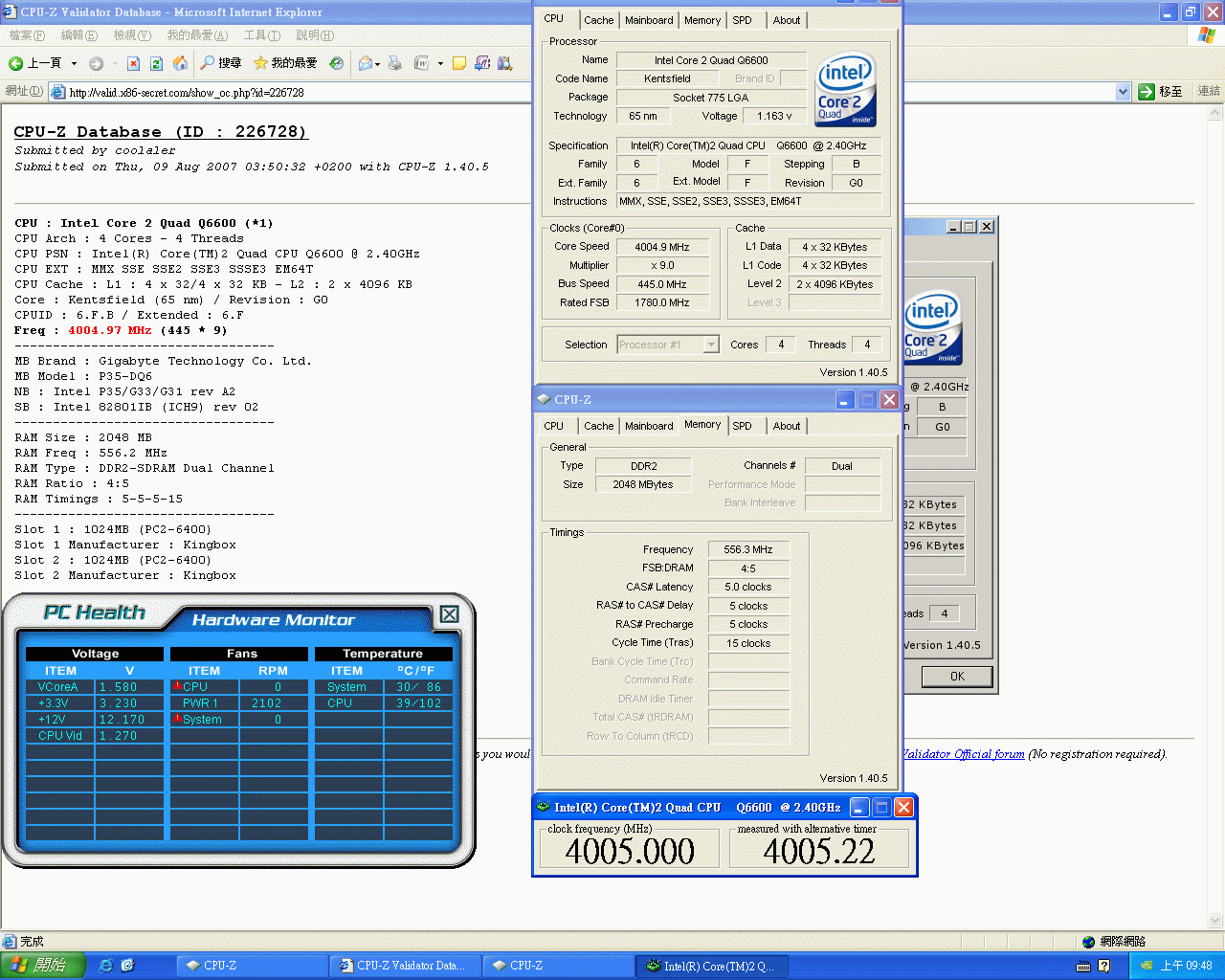
Task: Open the 我的最愛(A) menu
Action: coord(197,35)
